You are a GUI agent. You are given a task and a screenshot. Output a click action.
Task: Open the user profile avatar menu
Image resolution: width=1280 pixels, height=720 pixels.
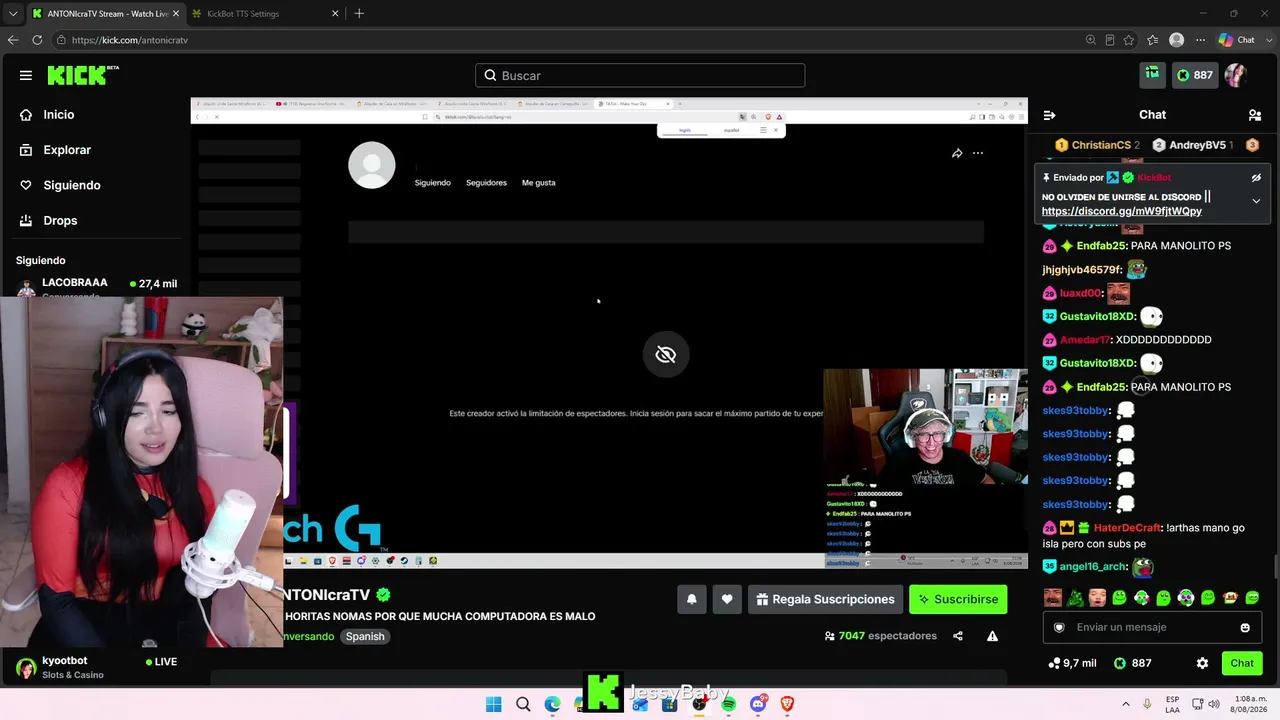(1236, 75)
